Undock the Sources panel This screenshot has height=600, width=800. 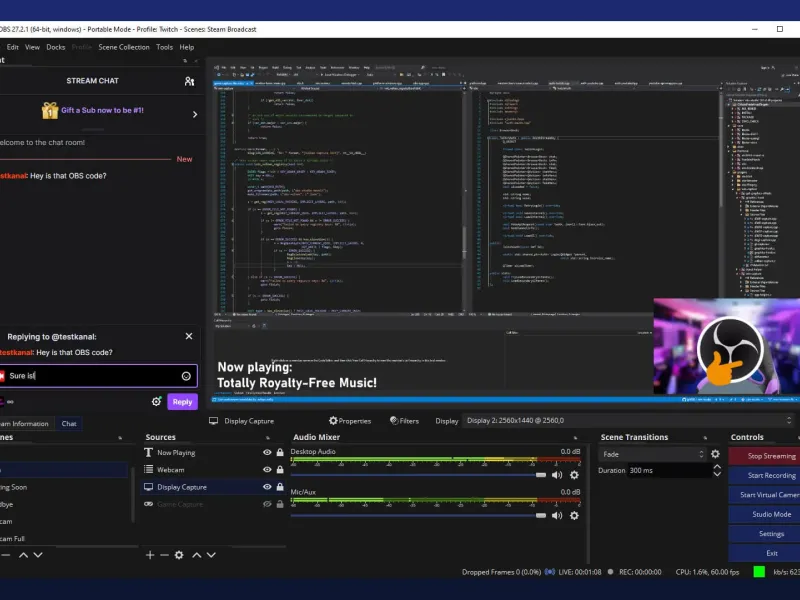(x=268, y=438)
